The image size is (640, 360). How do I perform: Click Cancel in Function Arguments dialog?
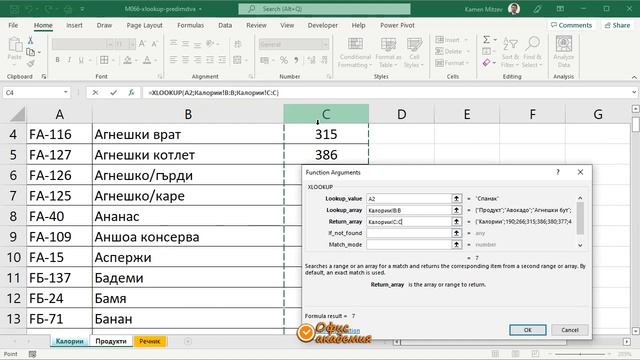pos(570,330)
